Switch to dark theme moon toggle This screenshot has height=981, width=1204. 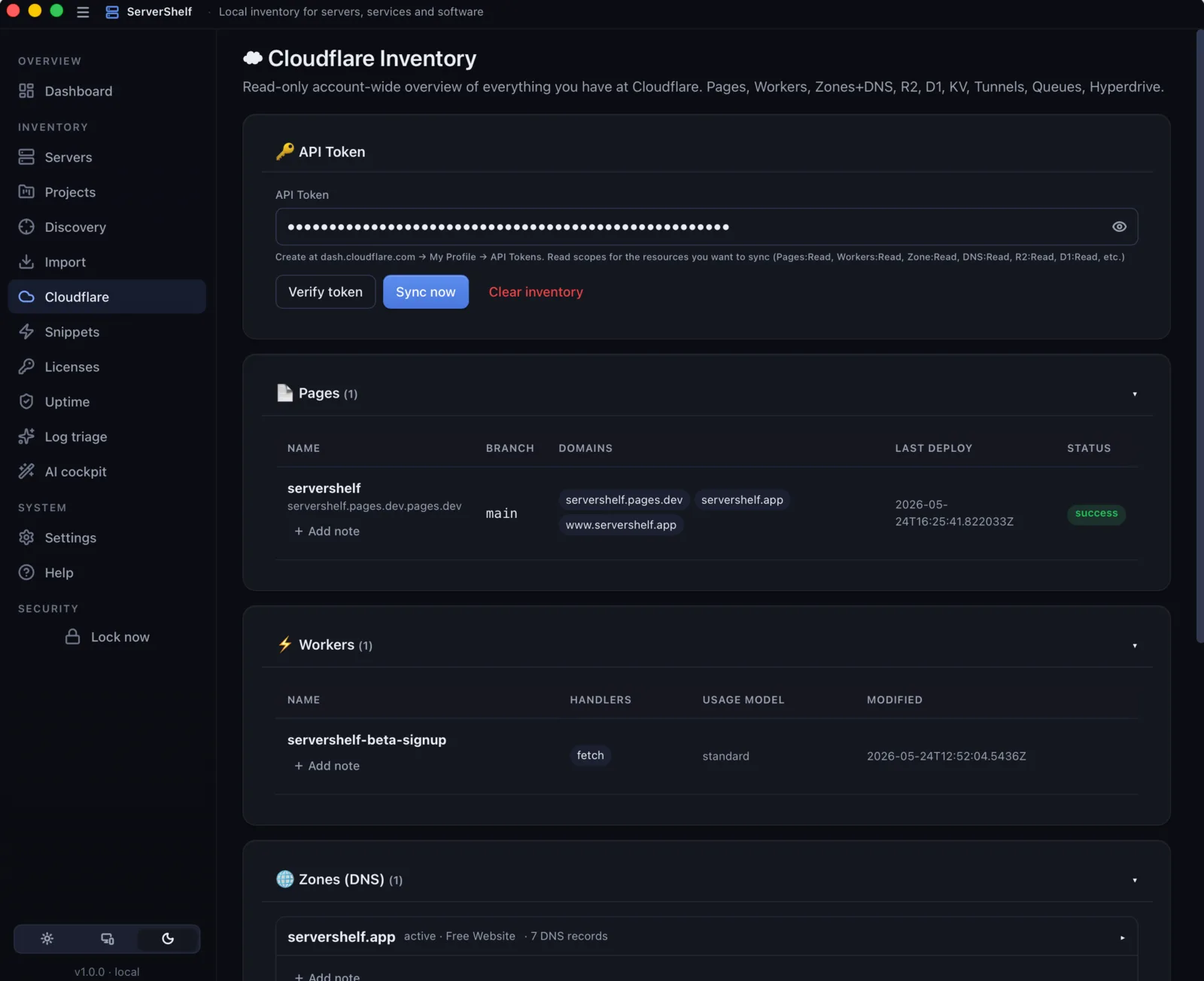(168, 939)
